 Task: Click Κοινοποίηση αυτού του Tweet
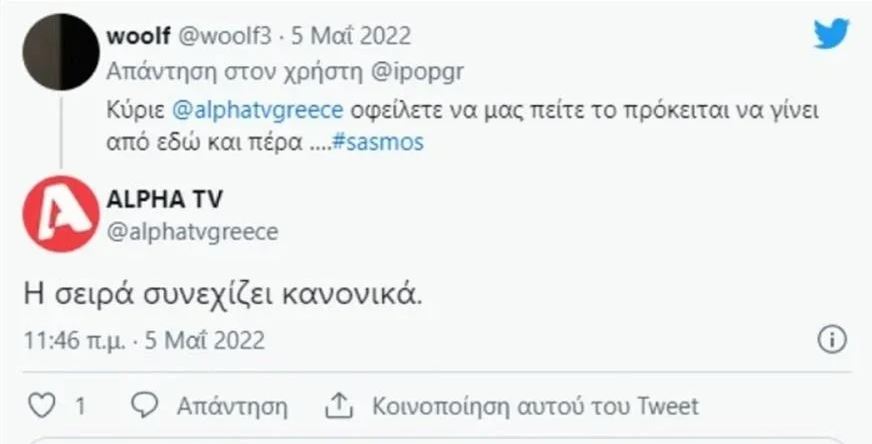pyautogui.click(x=535, y=406)
